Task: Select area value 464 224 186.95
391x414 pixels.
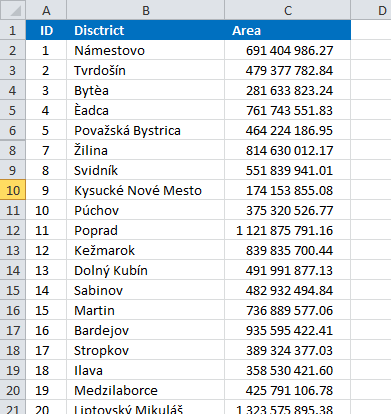Action: click(x=288, y=130)
